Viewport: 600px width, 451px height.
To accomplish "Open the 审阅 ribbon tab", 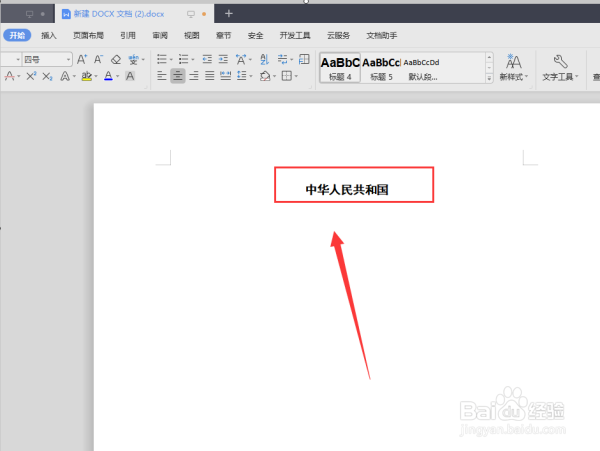I will [160, 36].
